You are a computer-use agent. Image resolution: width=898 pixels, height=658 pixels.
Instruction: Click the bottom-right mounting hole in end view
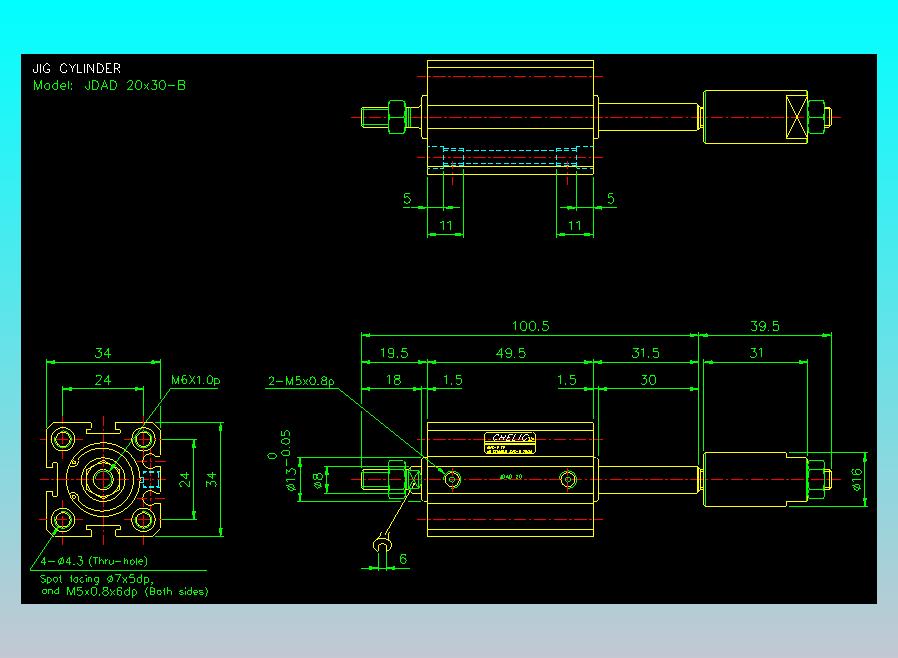pos(143,520)
